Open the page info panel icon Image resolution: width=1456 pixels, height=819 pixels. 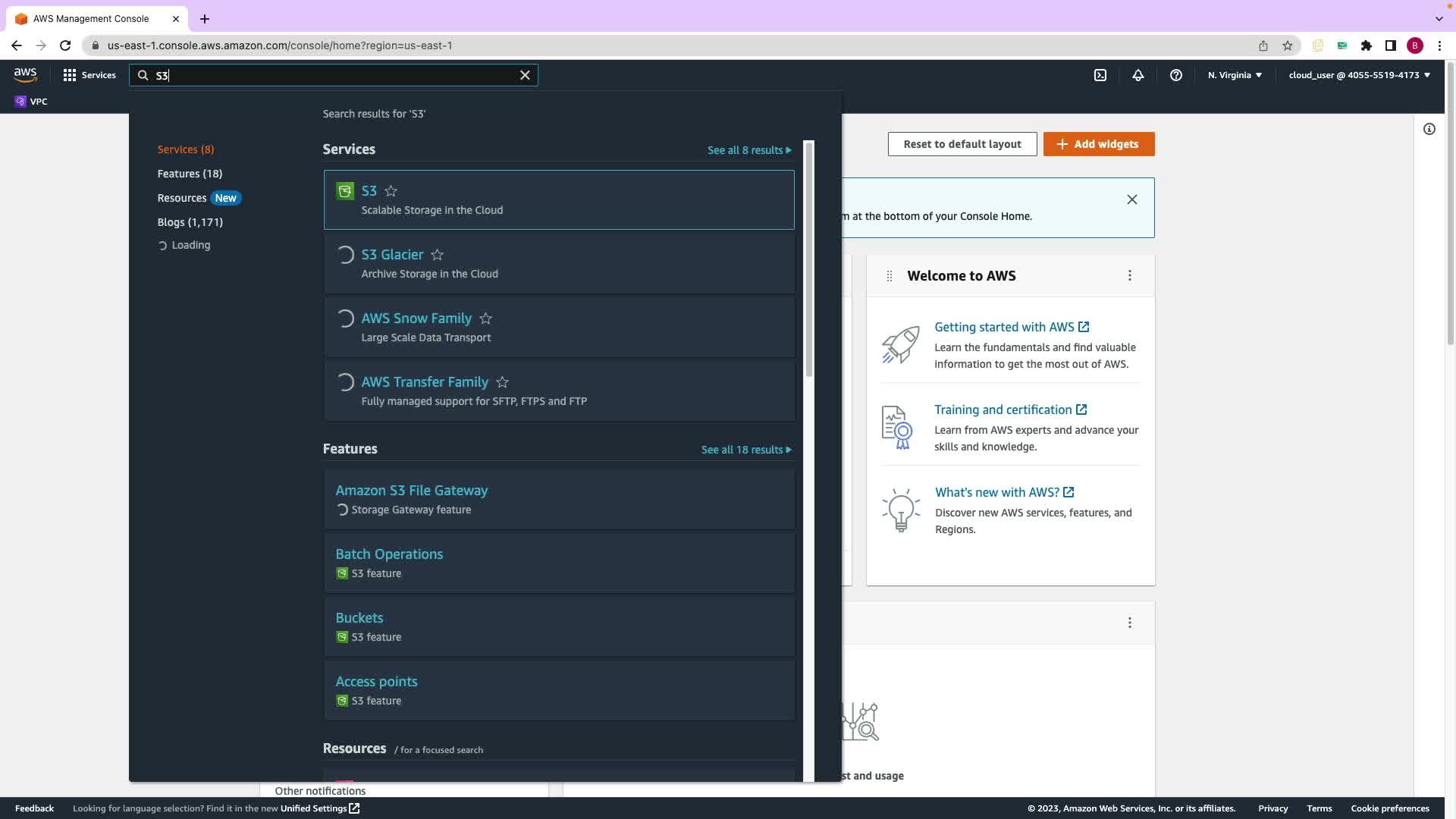point(1429,129)
